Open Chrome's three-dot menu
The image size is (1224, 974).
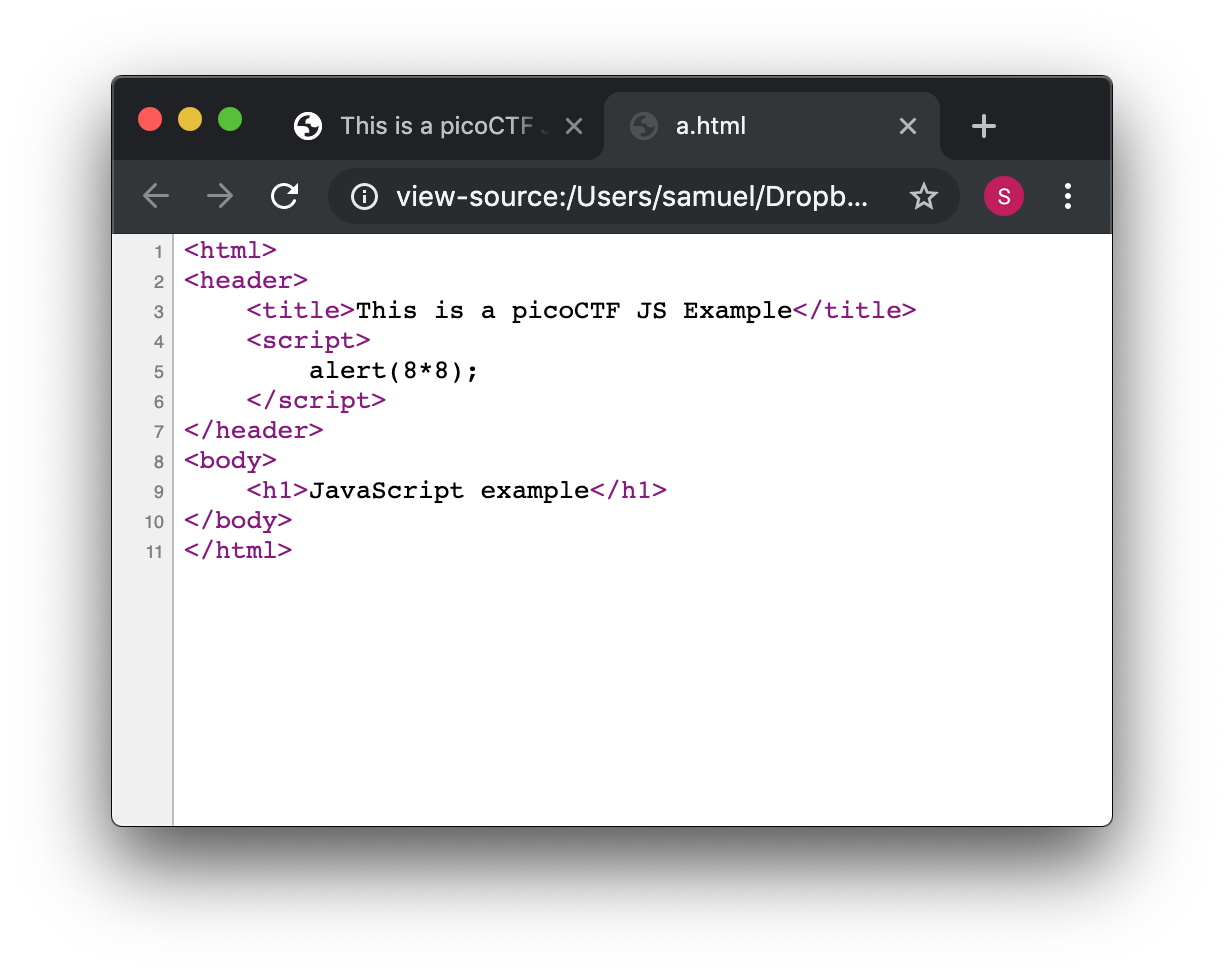[x=1068, y=196]
